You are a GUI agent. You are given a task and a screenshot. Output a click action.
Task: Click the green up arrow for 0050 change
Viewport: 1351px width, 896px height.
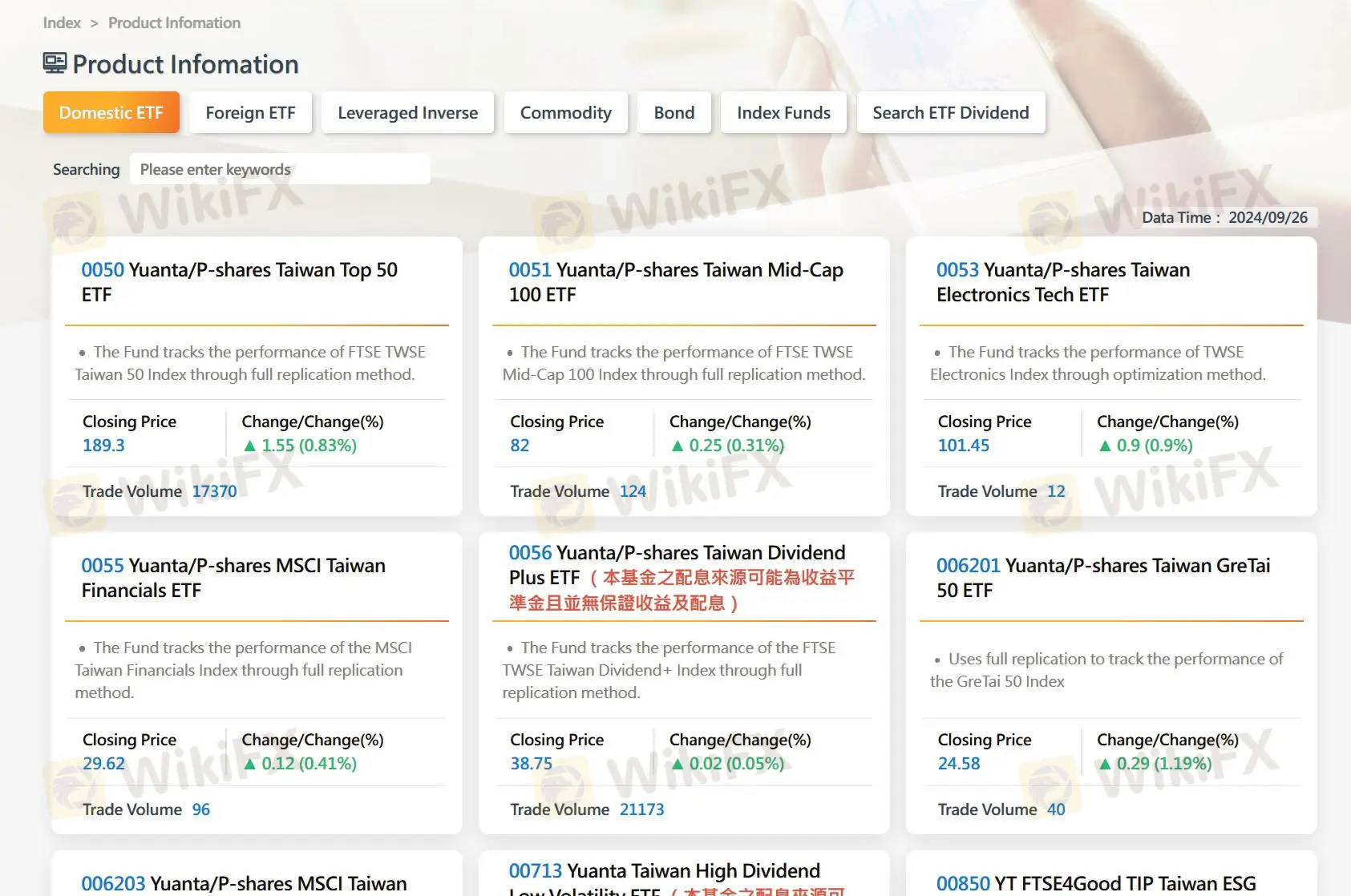pyautogui.click(x=249, y=446)
